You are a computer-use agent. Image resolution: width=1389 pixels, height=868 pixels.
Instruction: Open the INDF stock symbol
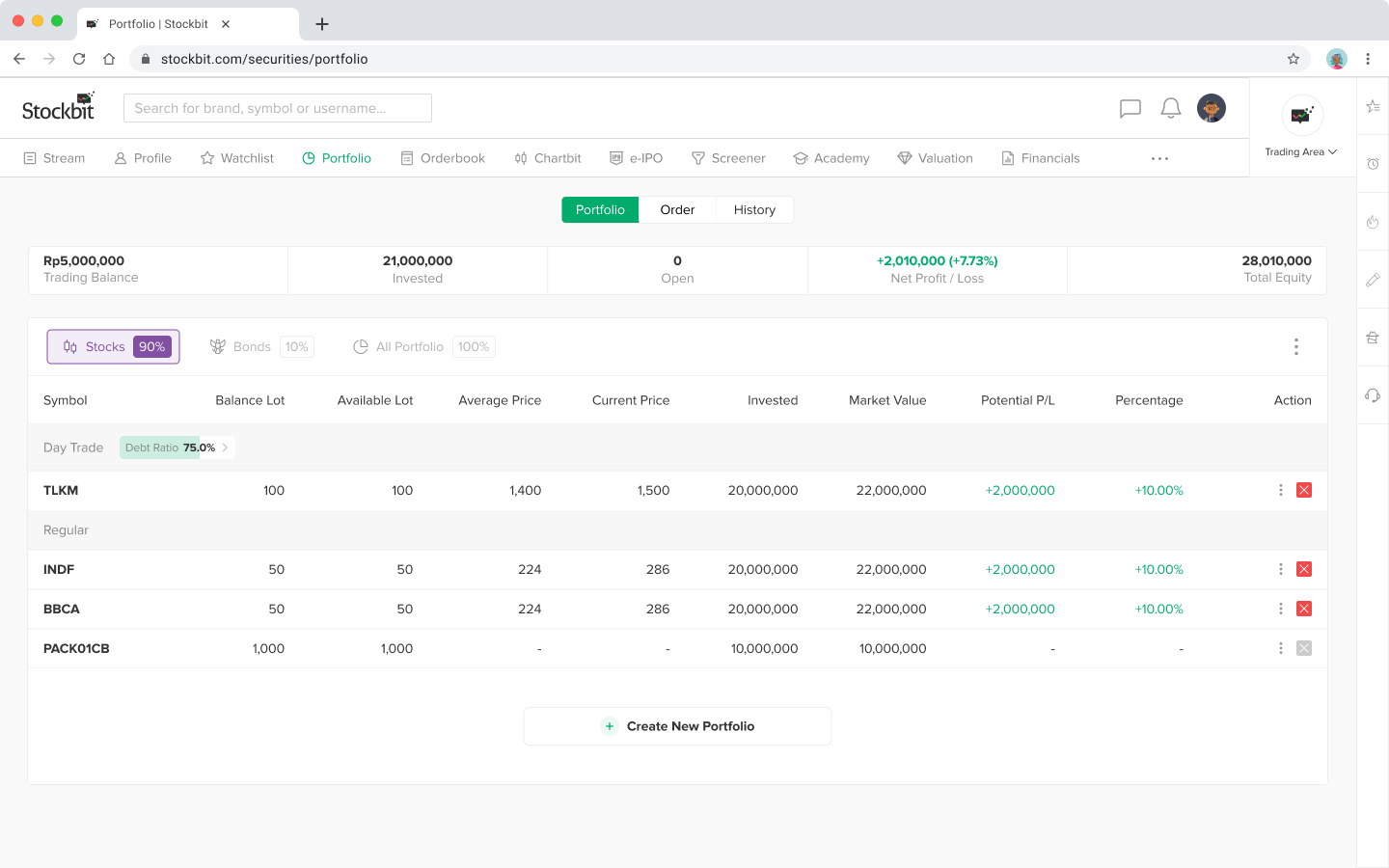coord(59,569)
